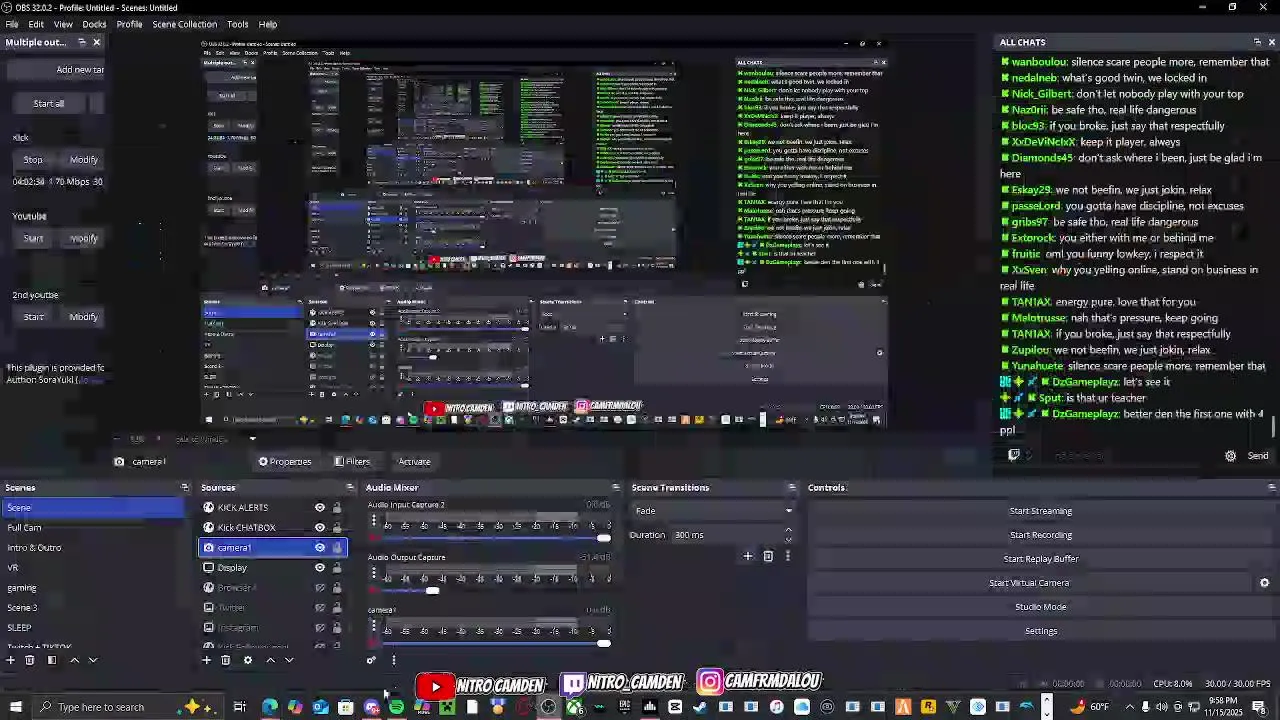Open the Scene Collection menu
Screen dimensions: 1280x720
click(x=184, y=24)
